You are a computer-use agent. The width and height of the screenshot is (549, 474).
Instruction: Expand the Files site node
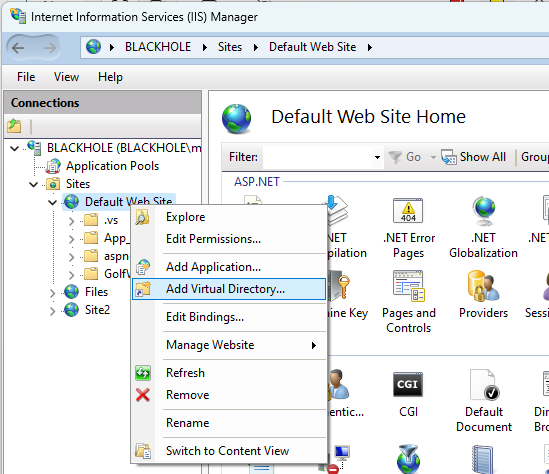point(53,292)
